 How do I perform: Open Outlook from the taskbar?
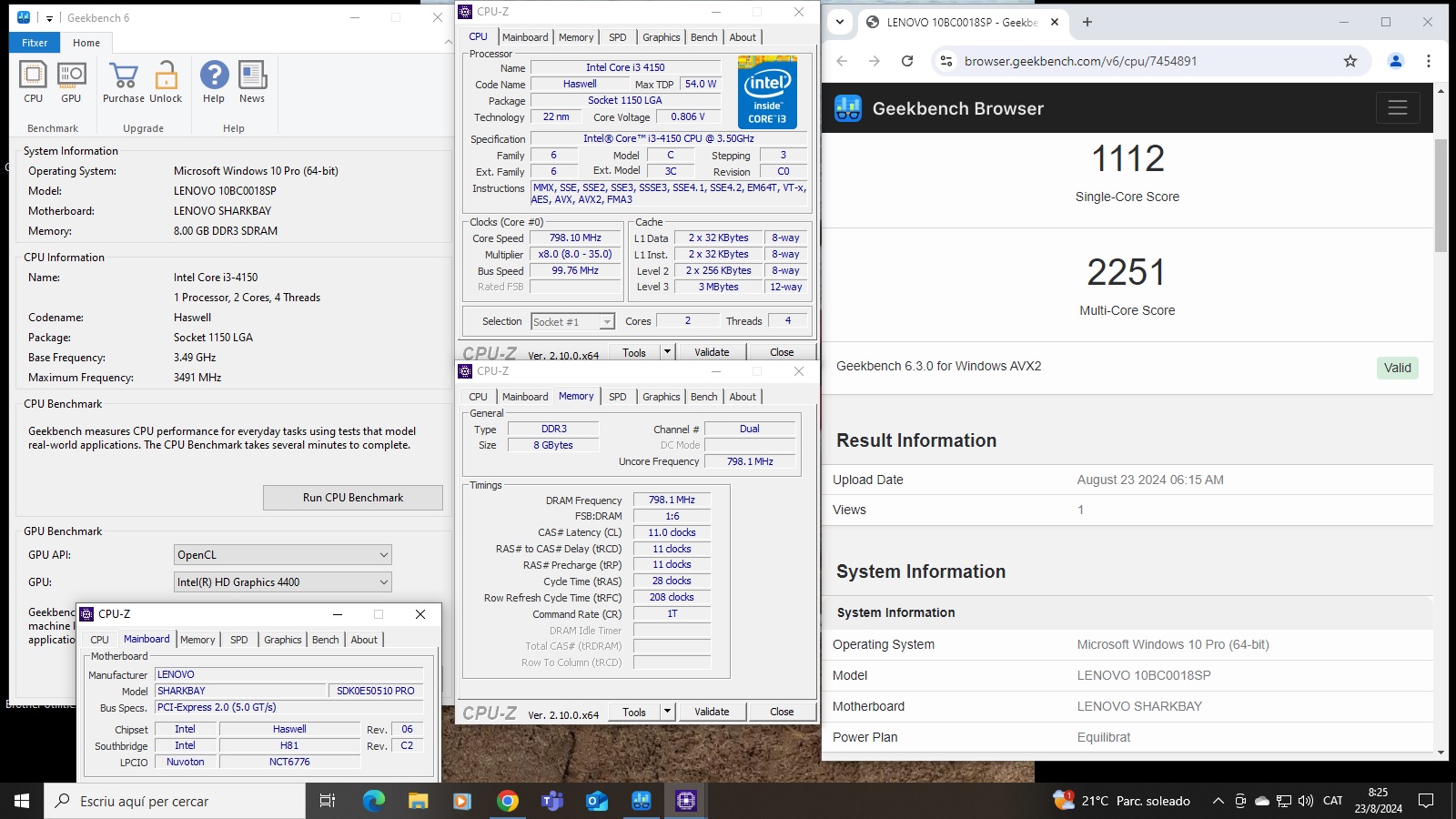[x=597, y=801]
